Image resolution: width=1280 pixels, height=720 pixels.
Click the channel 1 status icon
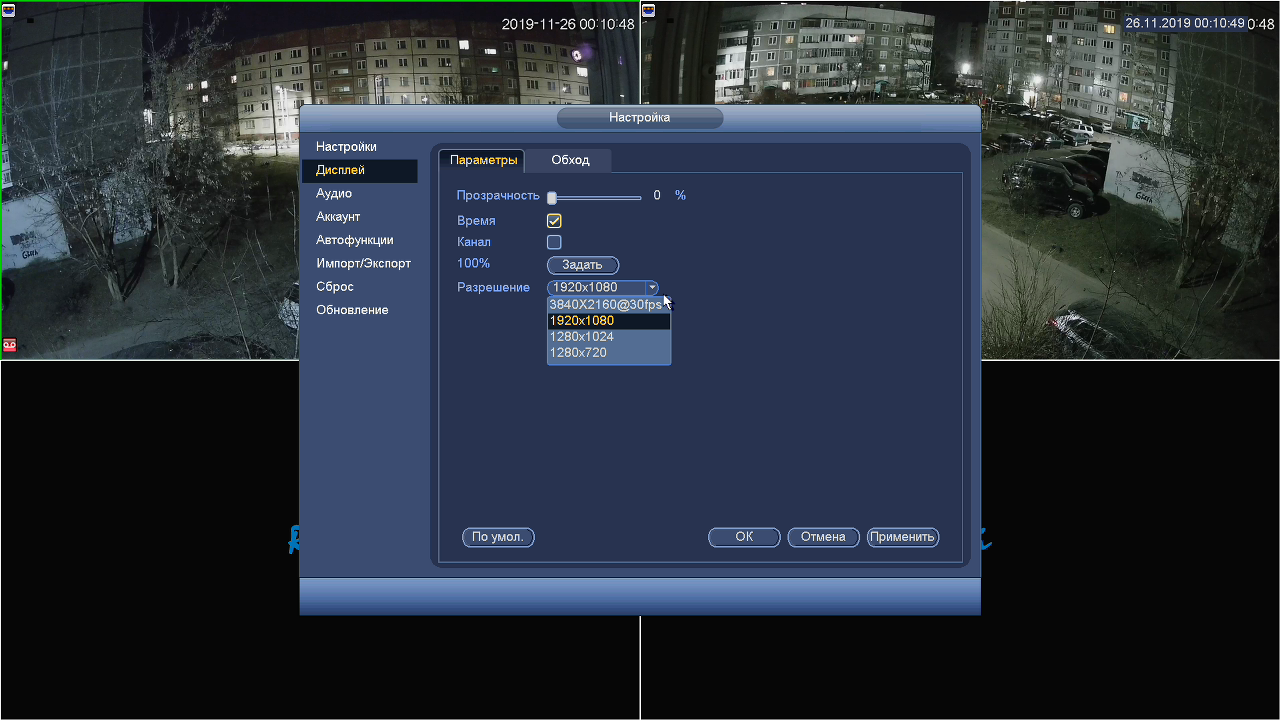click(9, 10)
